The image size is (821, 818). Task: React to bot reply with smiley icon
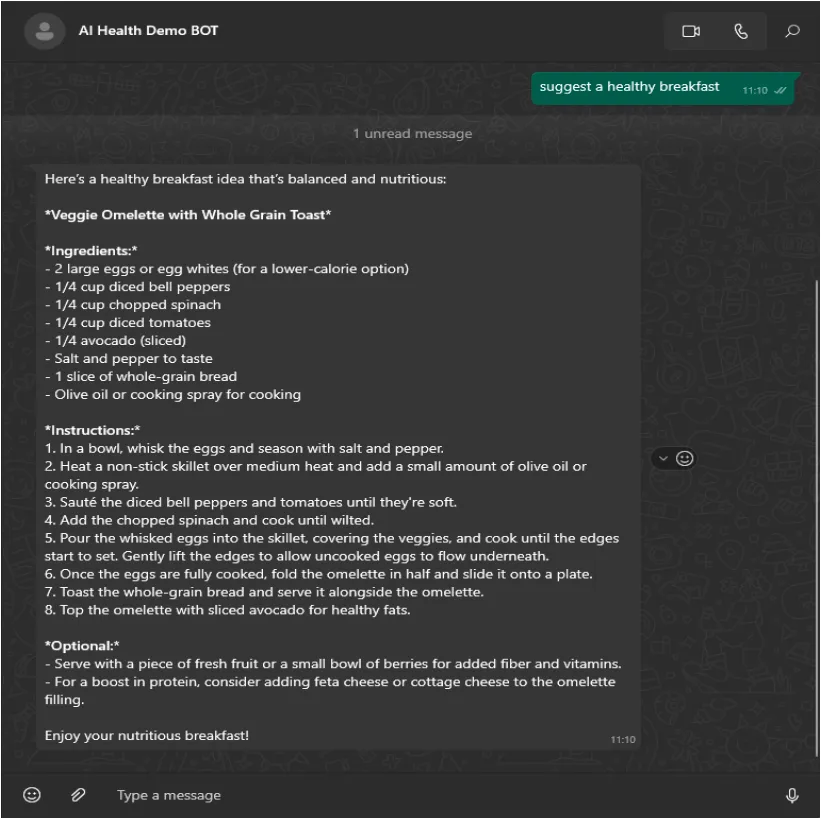(x=684, y=458)
